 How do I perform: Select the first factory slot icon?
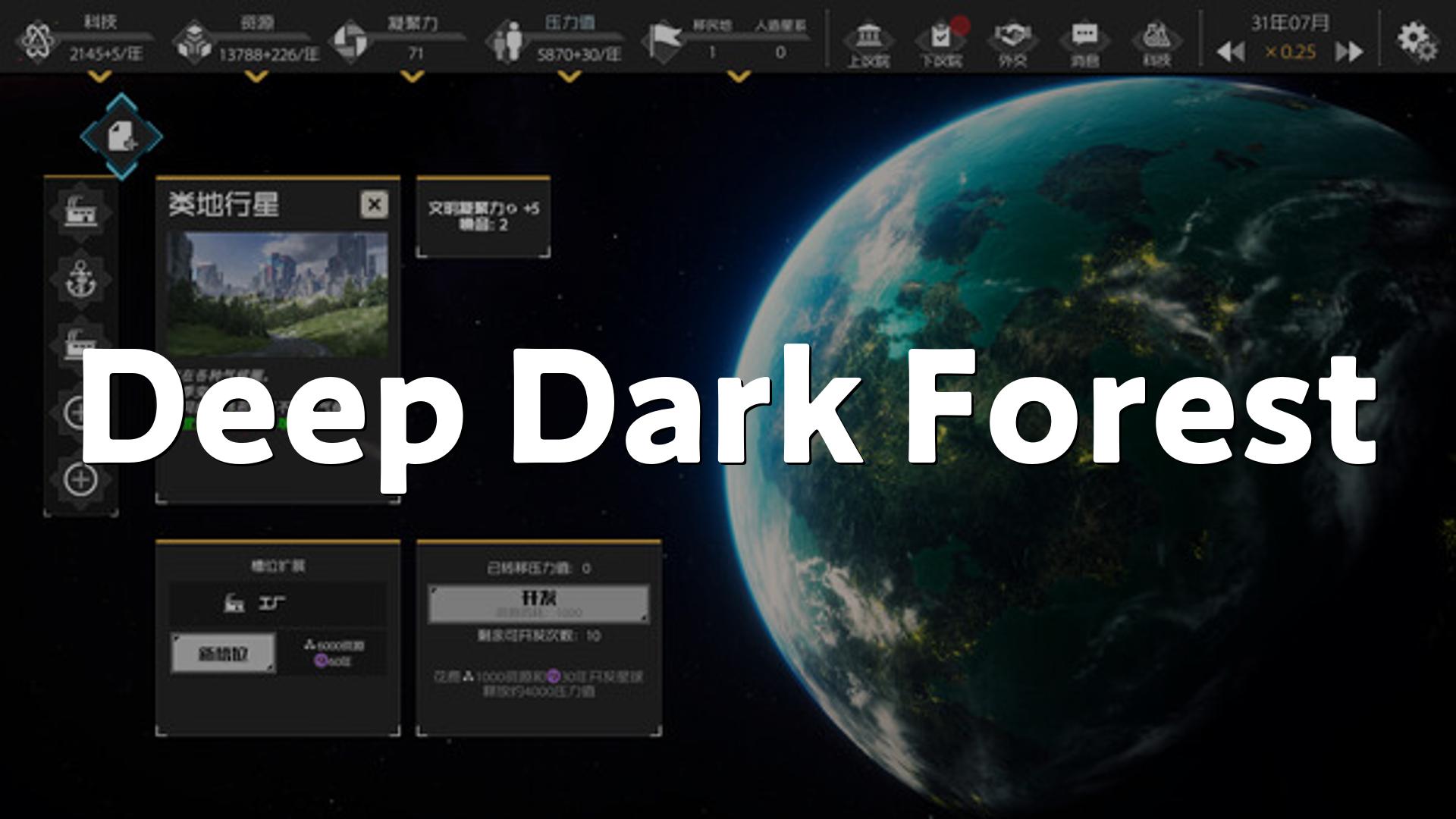tap(80, 212)
